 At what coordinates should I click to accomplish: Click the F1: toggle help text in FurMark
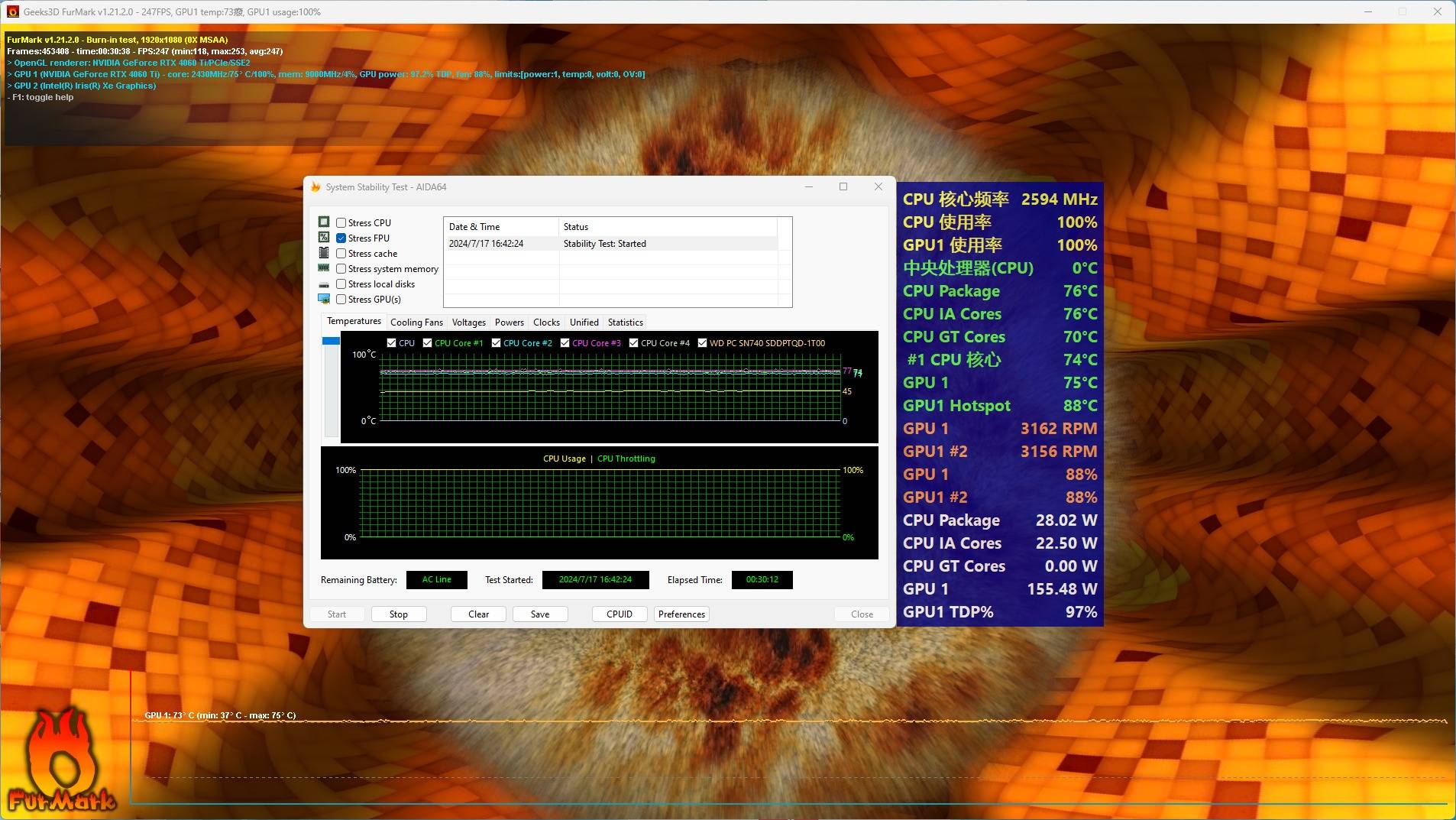point(40,98)
